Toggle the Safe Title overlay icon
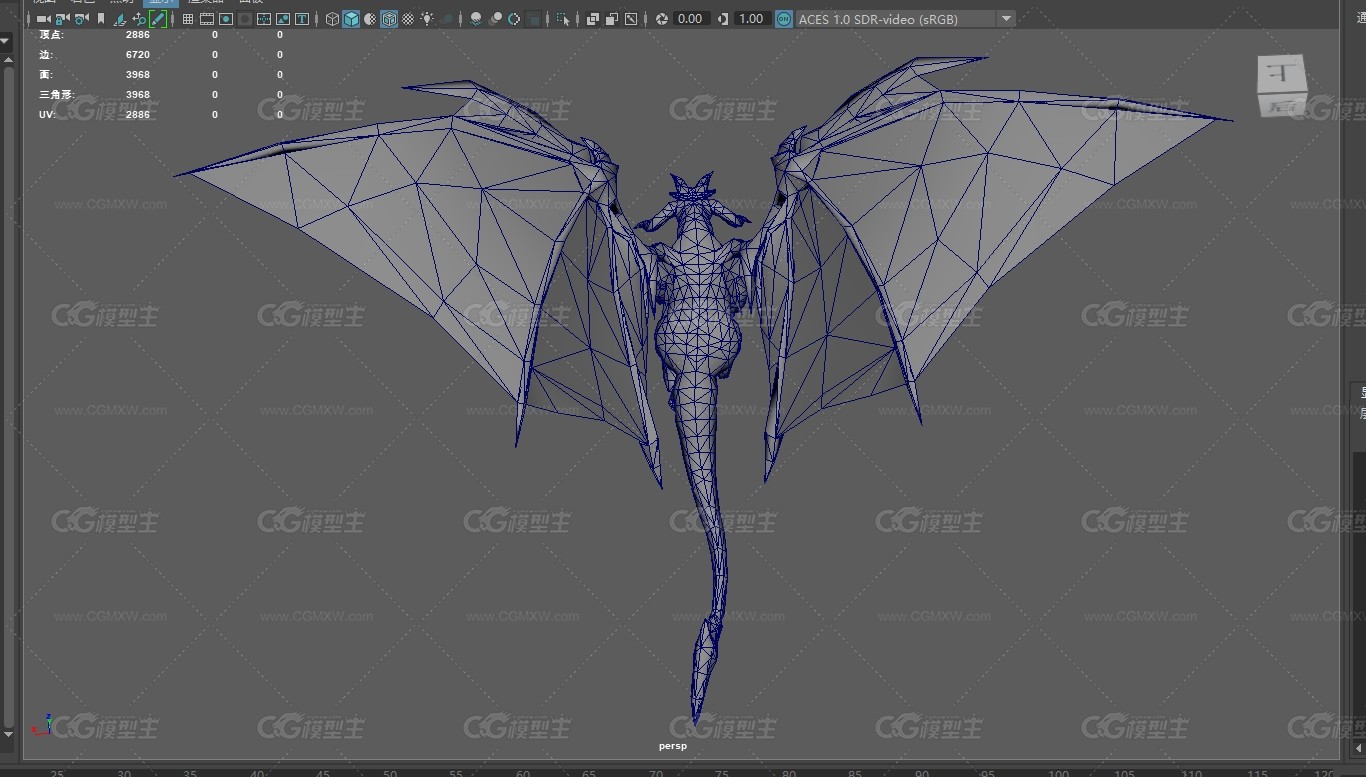 (x=302, y=19)
